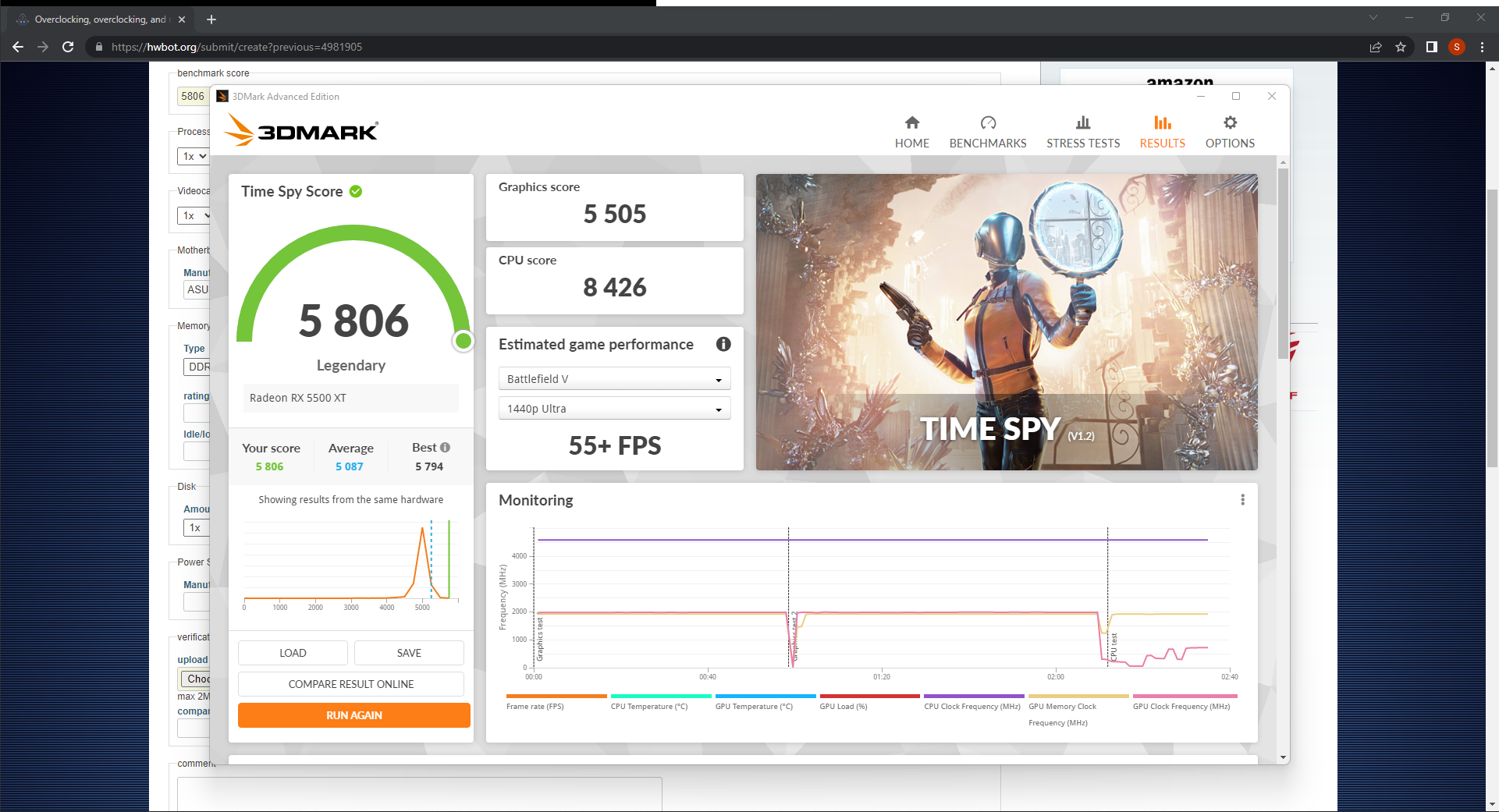This screenshot has width=1499, height=812.
Task: Click the 3DMark scrollbar down arrow
Action: pyautogui.click(x=1283, y=757)
